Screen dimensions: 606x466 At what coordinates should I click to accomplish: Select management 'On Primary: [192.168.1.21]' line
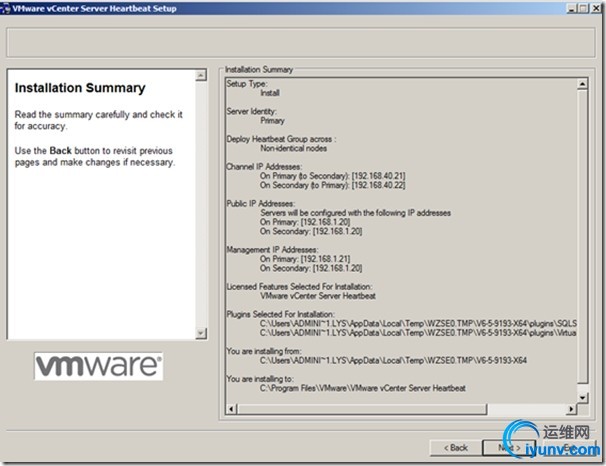click(x=305, y=259)
